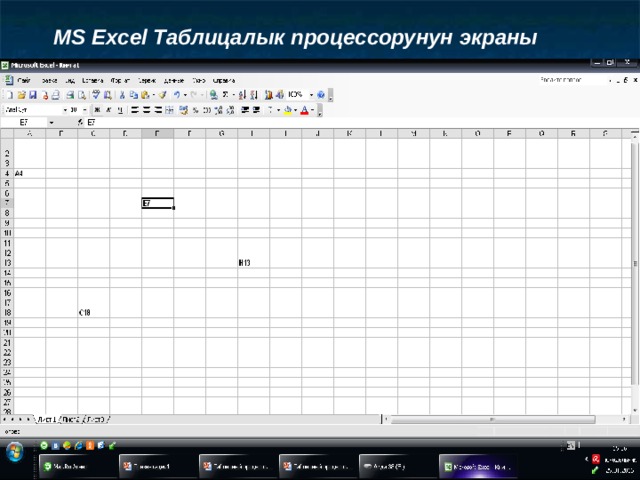
Task: Open the Edit menu
Action: click(x=49, y=80)
